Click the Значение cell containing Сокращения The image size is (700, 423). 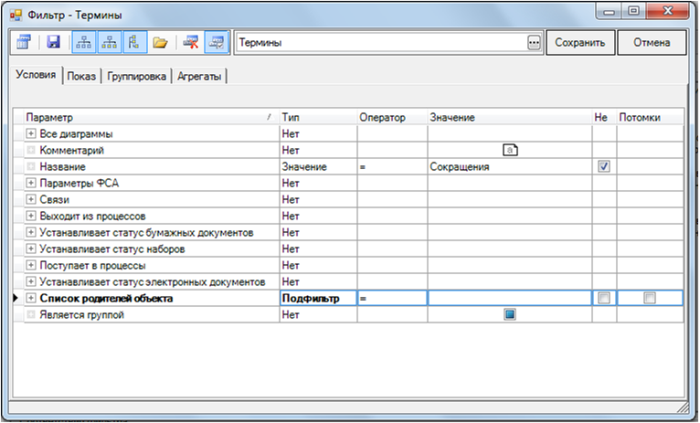pos(508,167)
